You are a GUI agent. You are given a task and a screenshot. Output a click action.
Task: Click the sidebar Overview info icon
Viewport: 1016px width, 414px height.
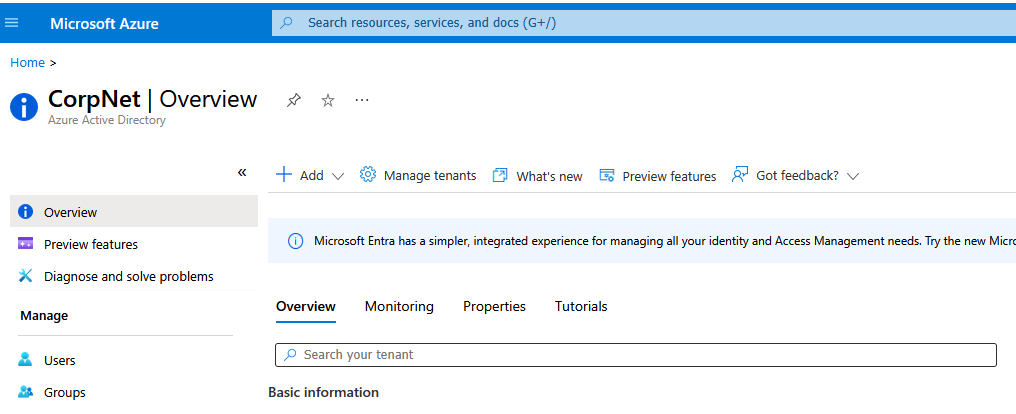[x=25, y=212]
